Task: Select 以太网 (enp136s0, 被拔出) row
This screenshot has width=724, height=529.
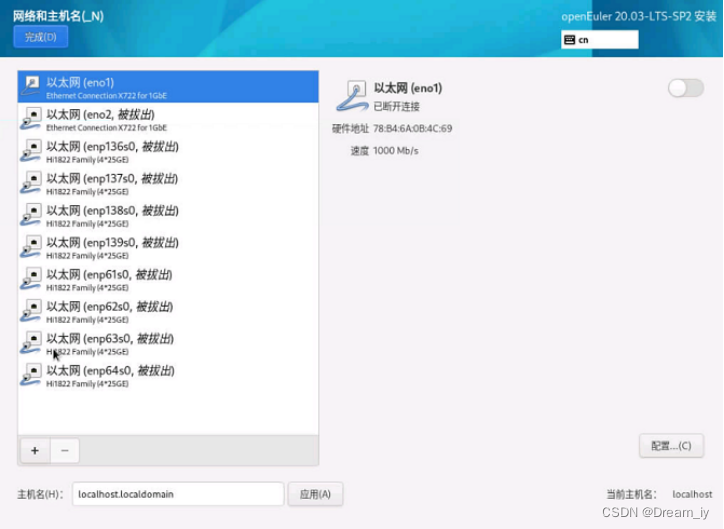Action: (168, 150)
